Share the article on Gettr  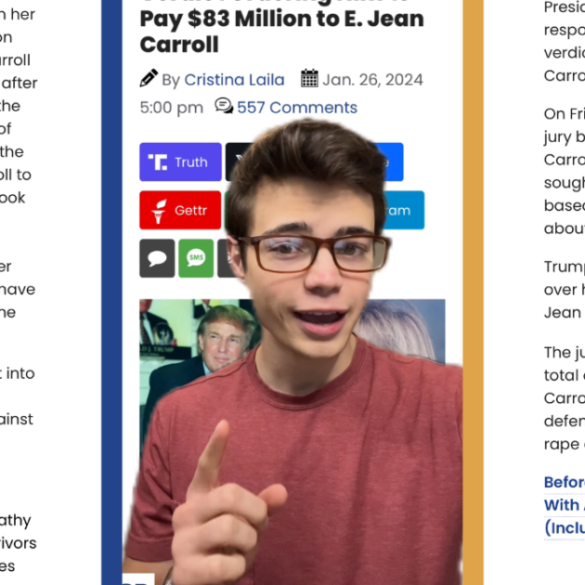click(x=181, y=210)
